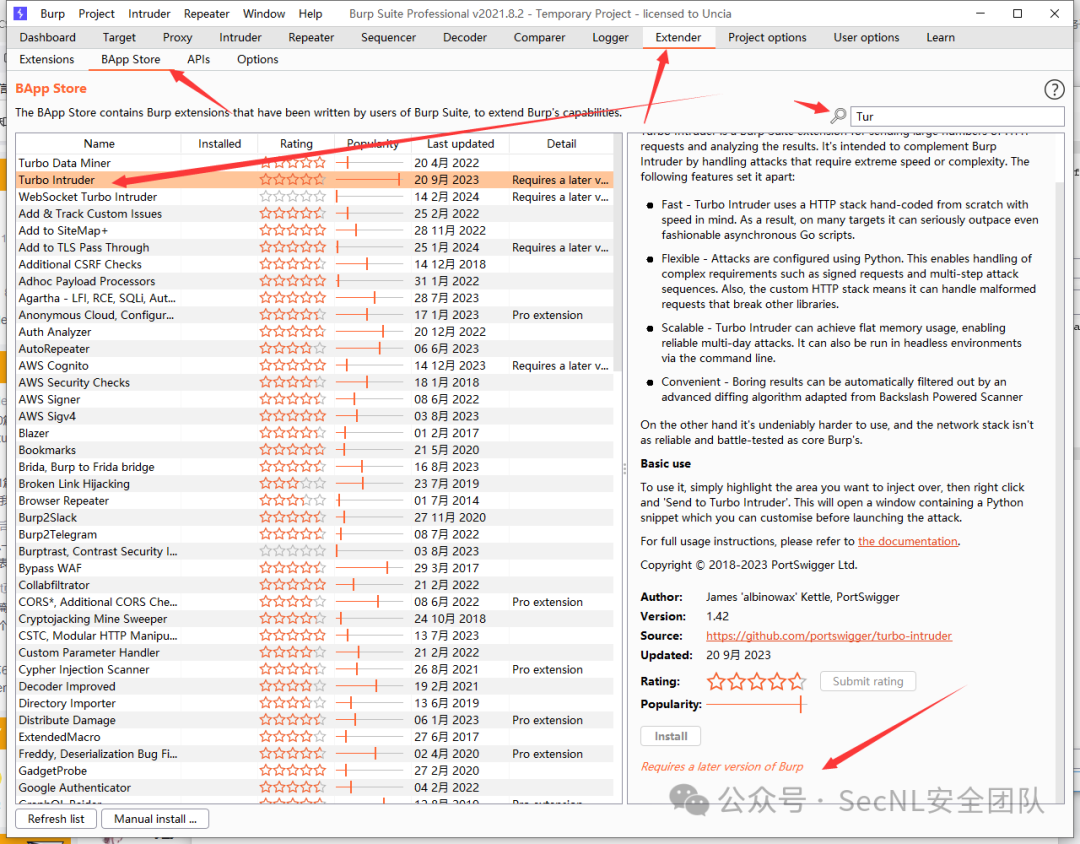Viewport: 1080px width, 844px height.
Task: Focus the BApp search field containing Tur
Action: coord(957,116)
